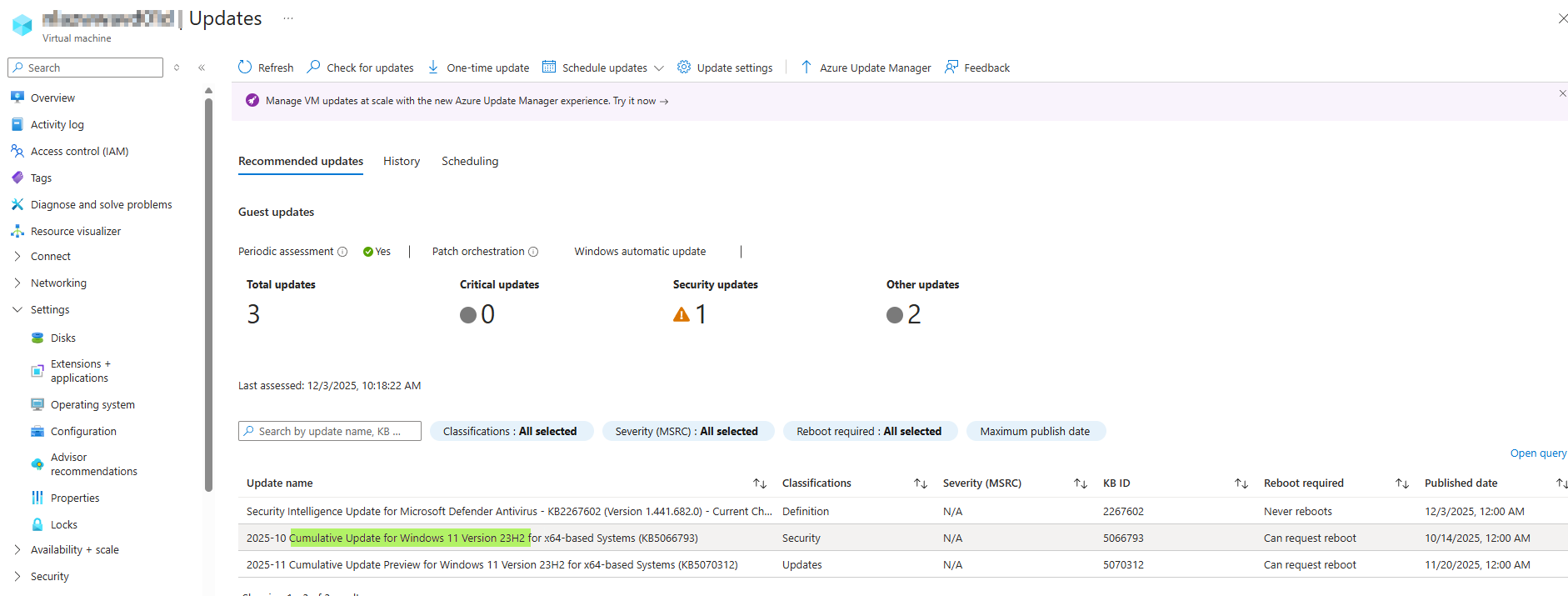Viewport: 1568px width, 596px height.
Task: Switch to the Scheduling tab
Action: pos(470,161)
